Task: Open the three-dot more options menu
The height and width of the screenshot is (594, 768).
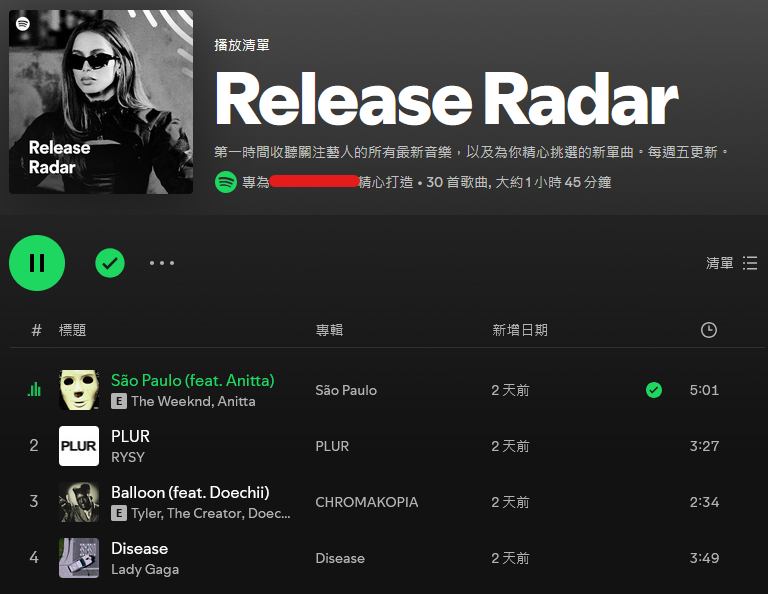Action: (162, 263)
